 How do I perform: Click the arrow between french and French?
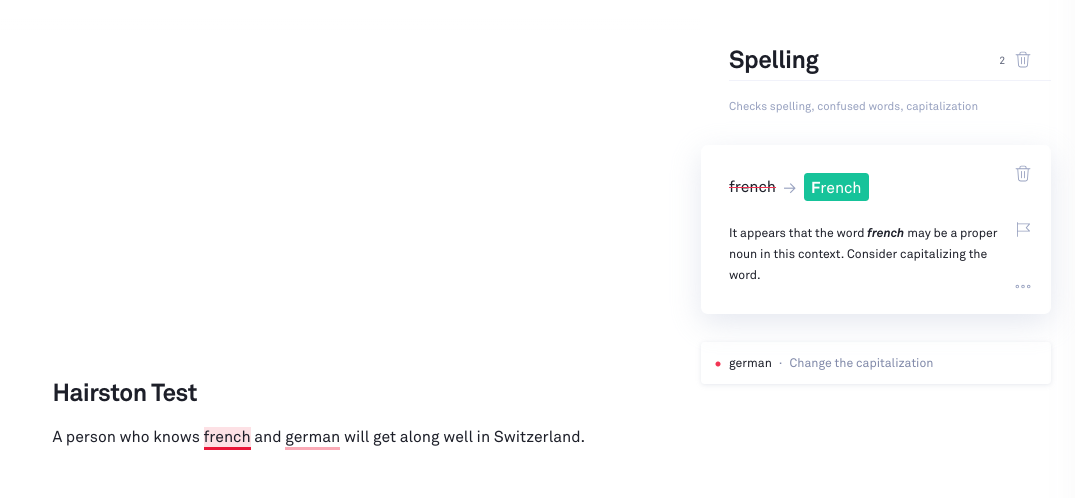789,188
